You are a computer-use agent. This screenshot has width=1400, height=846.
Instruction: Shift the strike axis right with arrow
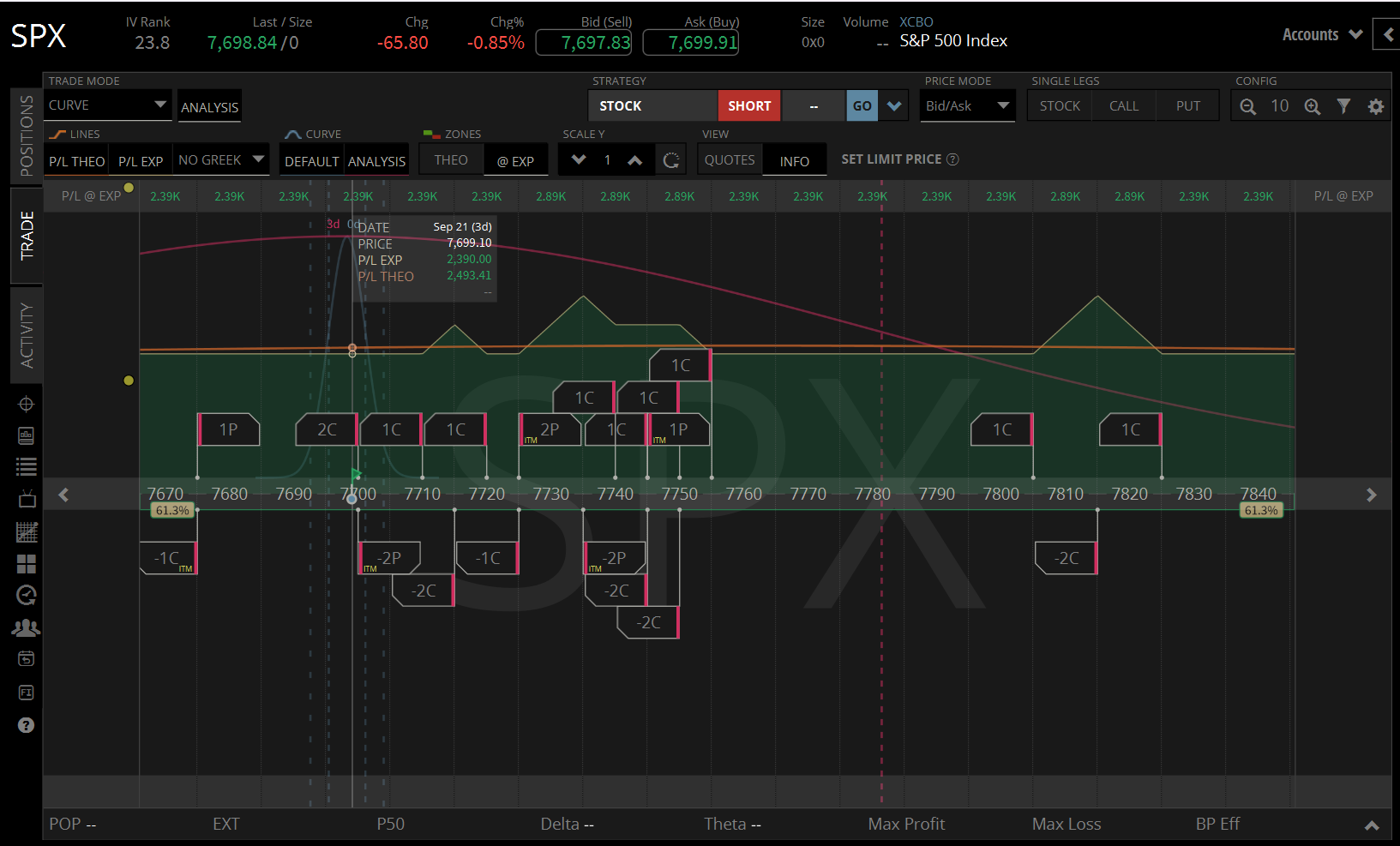pyautogui.click(x=1371, y=495)
